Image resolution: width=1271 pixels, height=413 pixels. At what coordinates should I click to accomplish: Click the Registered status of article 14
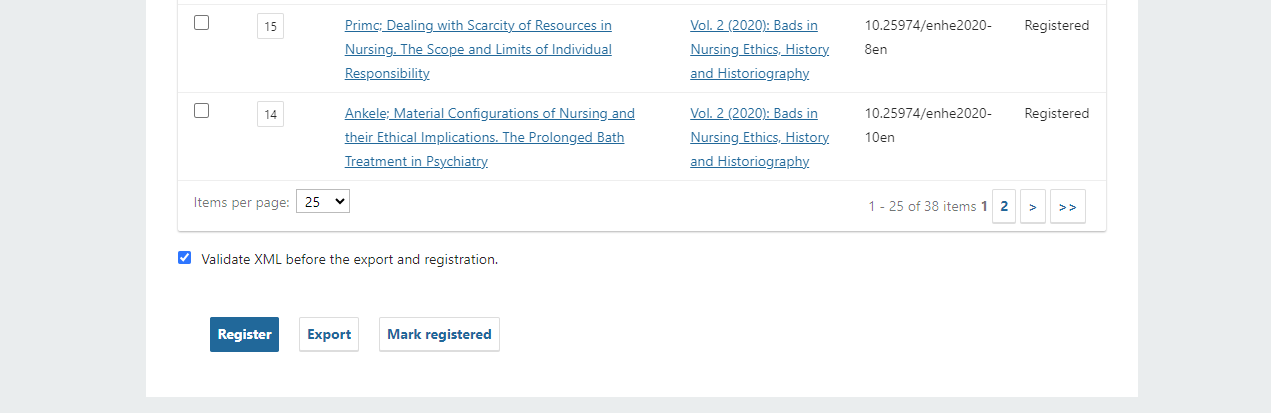point(1056,114)
